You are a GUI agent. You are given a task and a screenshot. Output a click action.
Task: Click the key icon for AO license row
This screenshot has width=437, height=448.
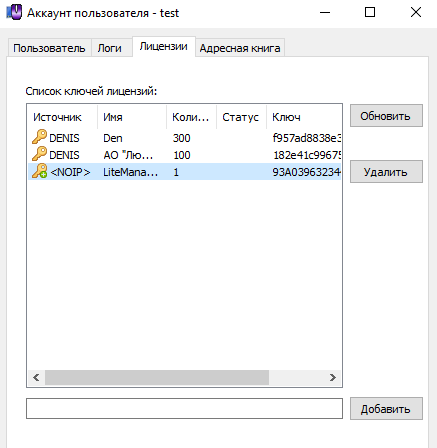pos(39,154)
